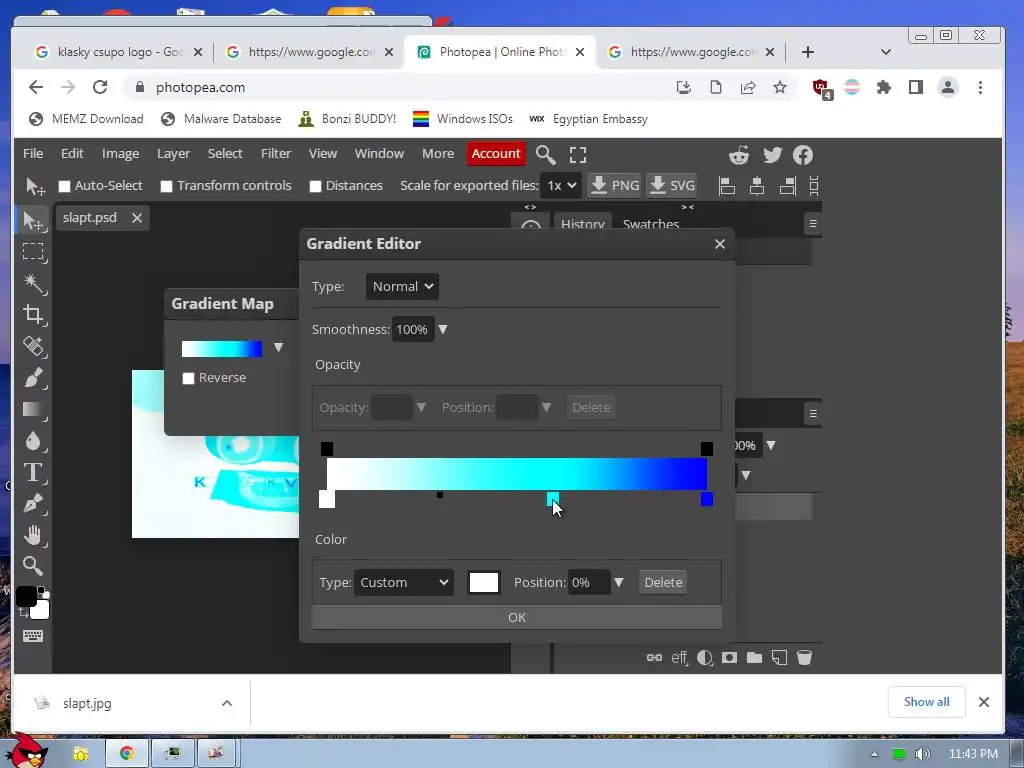Select the Hand tool
Viewport: 1024px width, 768px height.
(33, 535)
